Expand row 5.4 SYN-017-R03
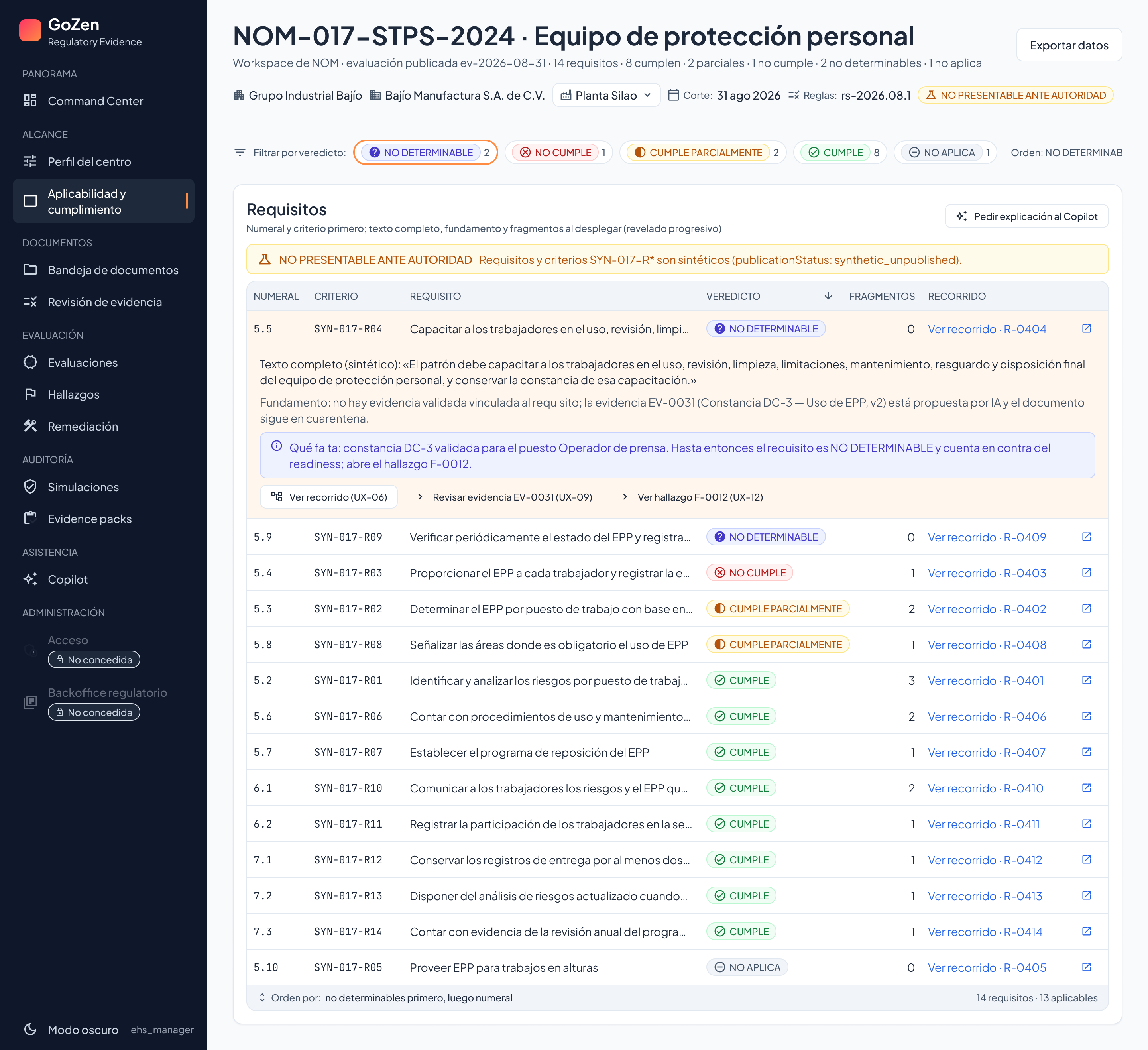This screenshot has width=1148, height=1050. tap(677, 573)
